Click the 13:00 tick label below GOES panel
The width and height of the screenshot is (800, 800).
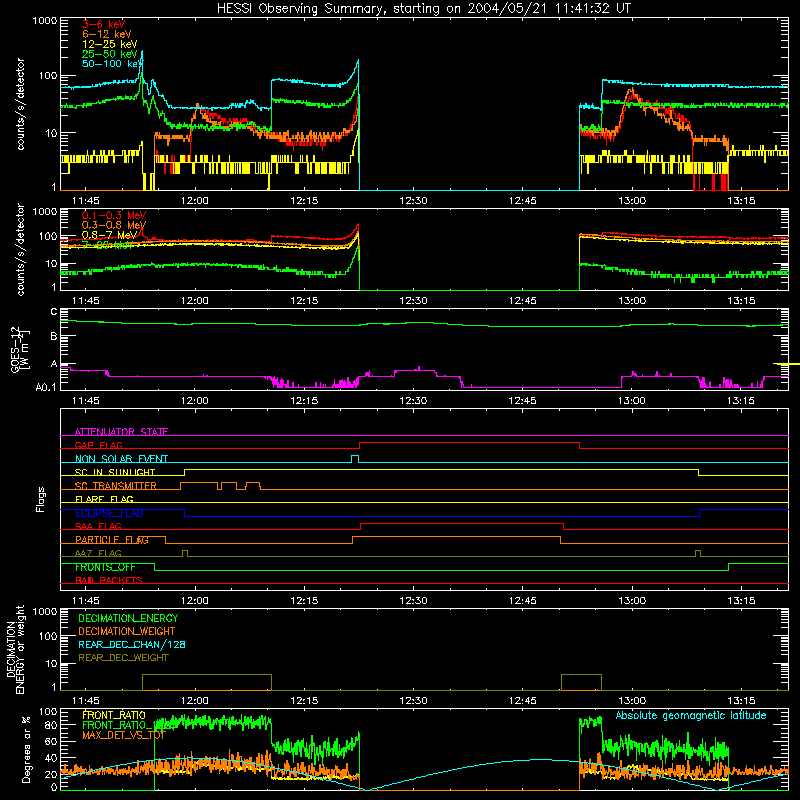pos(632,401)
